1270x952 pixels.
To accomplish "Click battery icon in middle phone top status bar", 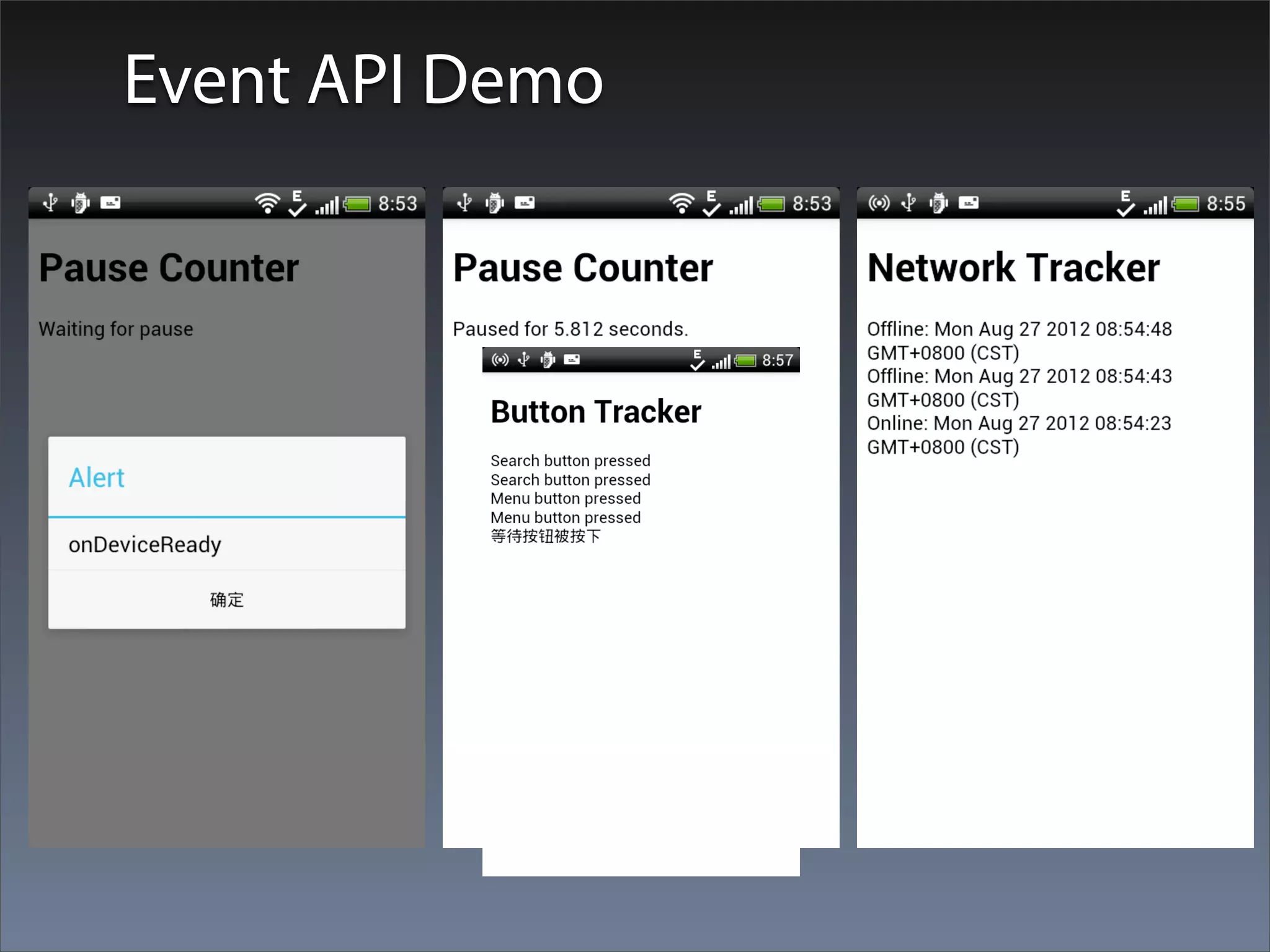I will pyautogui.click(x=771, y=204).
